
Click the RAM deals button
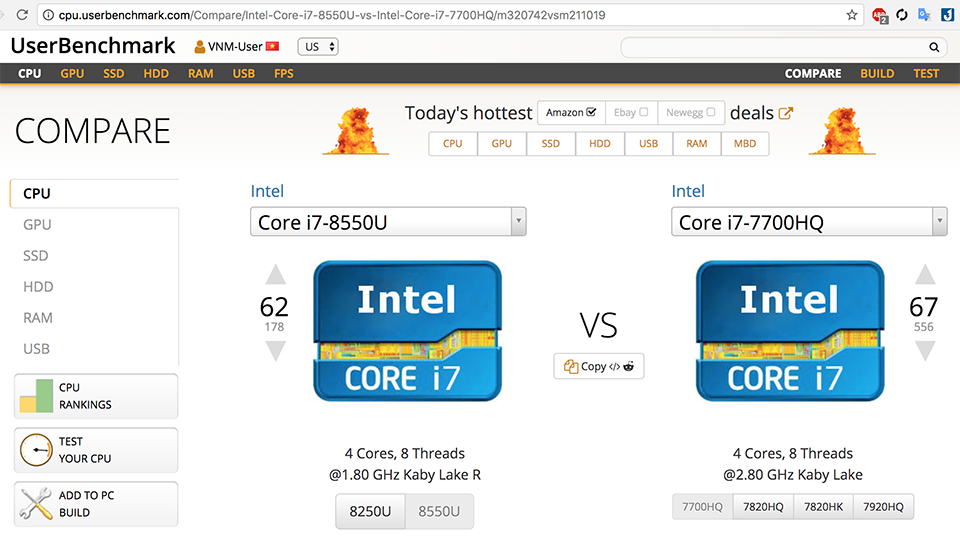click(697, 144)
